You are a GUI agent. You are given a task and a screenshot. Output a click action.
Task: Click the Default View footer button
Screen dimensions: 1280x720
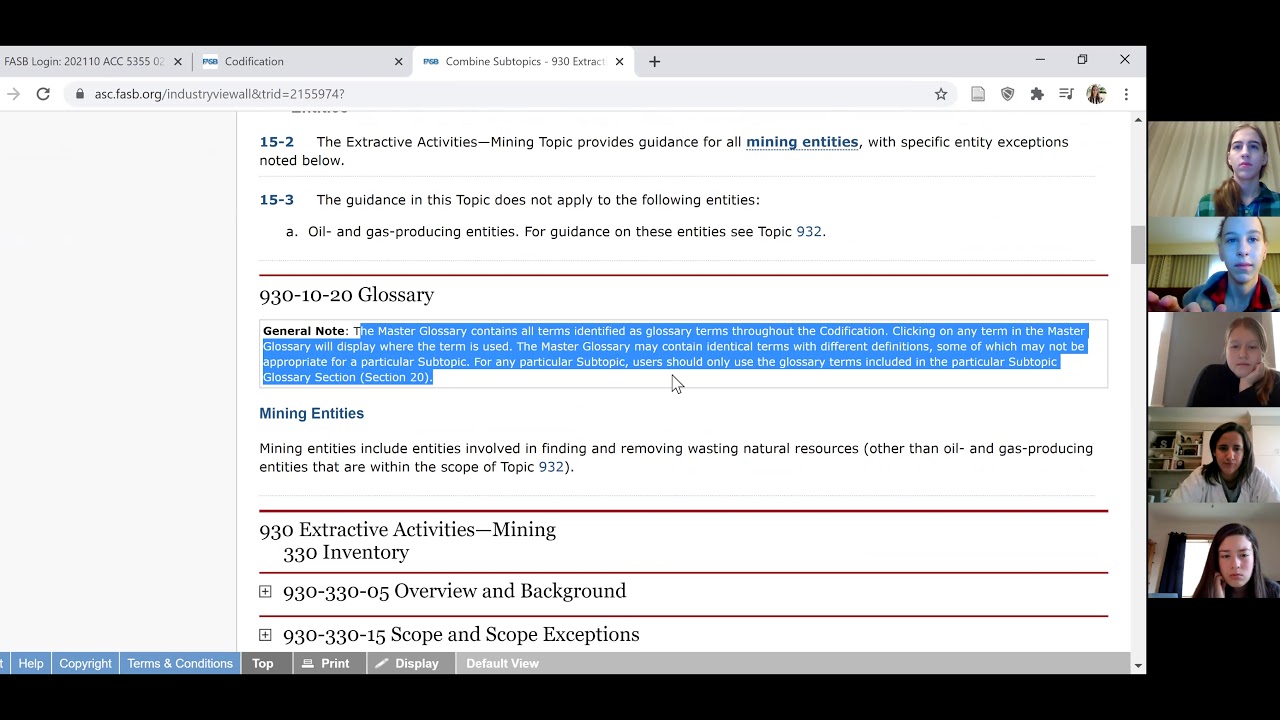(x=502, y=663)
